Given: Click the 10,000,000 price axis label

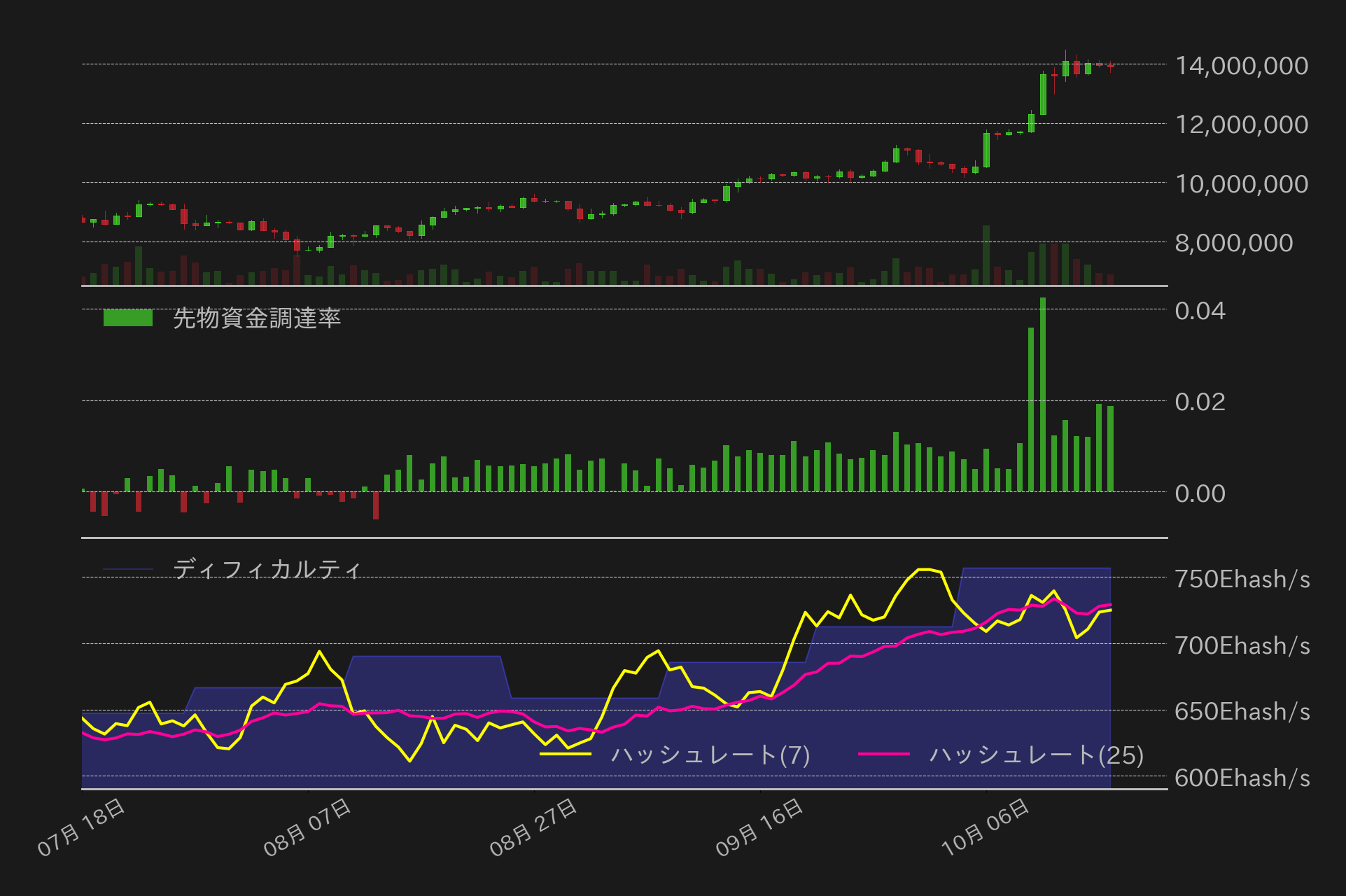Looking at the screenshot, I should pos(1241,184).
